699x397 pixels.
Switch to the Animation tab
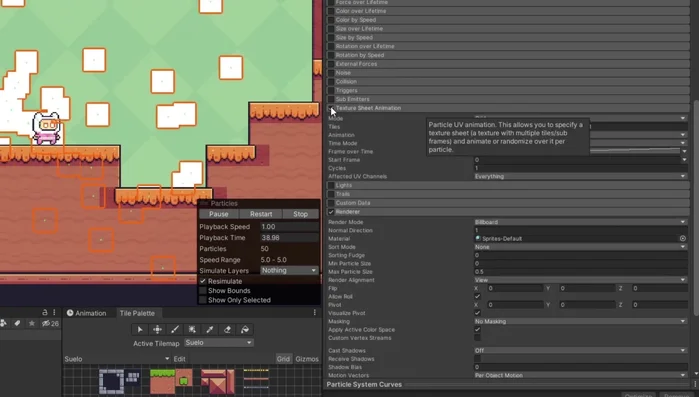pyautogui.click(x=86, y=313)
